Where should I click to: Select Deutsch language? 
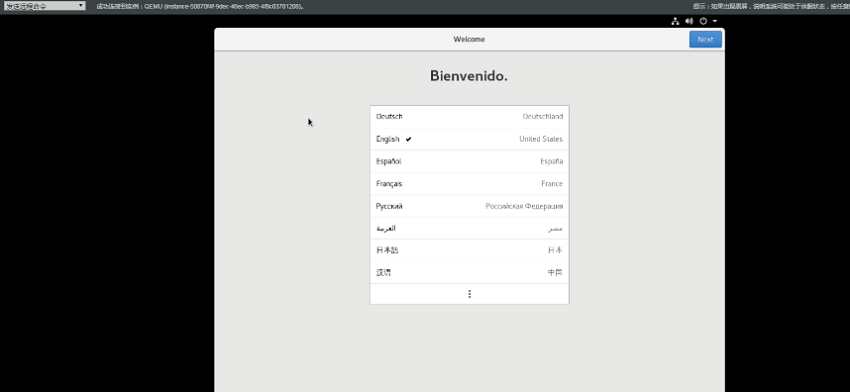click(x=469, y=117)
